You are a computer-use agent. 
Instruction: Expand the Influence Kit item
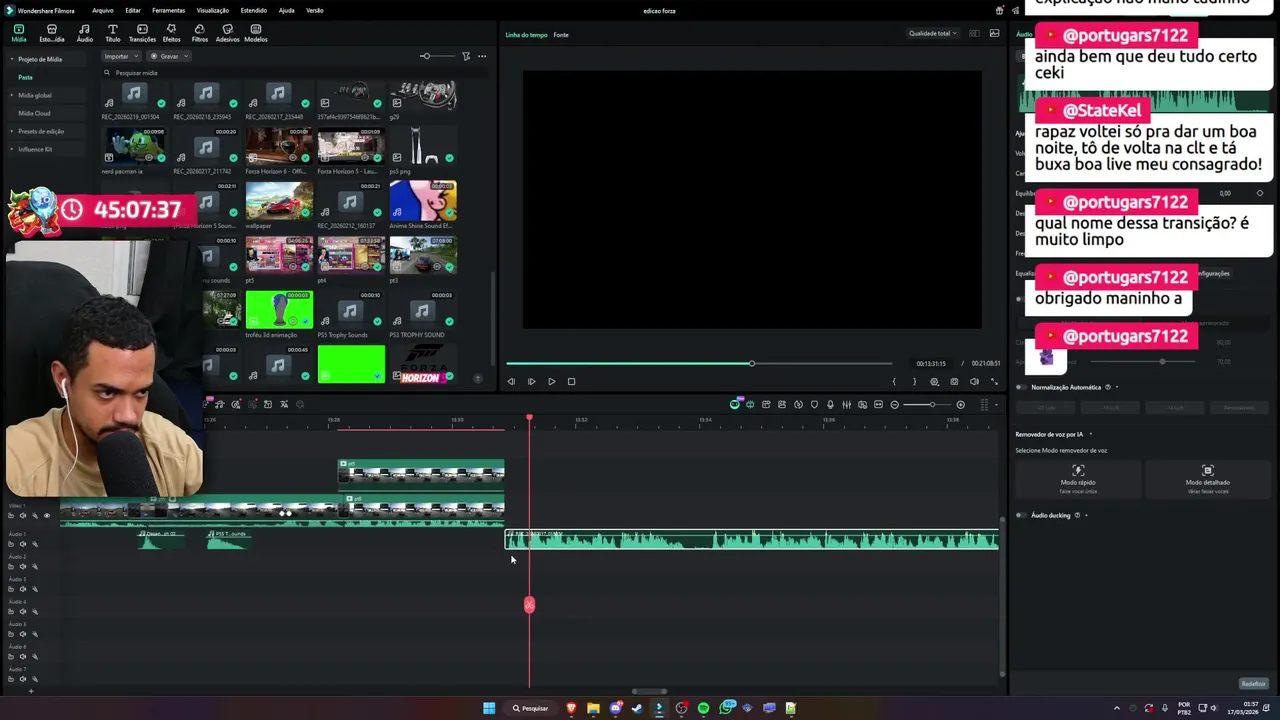point(12,149)
